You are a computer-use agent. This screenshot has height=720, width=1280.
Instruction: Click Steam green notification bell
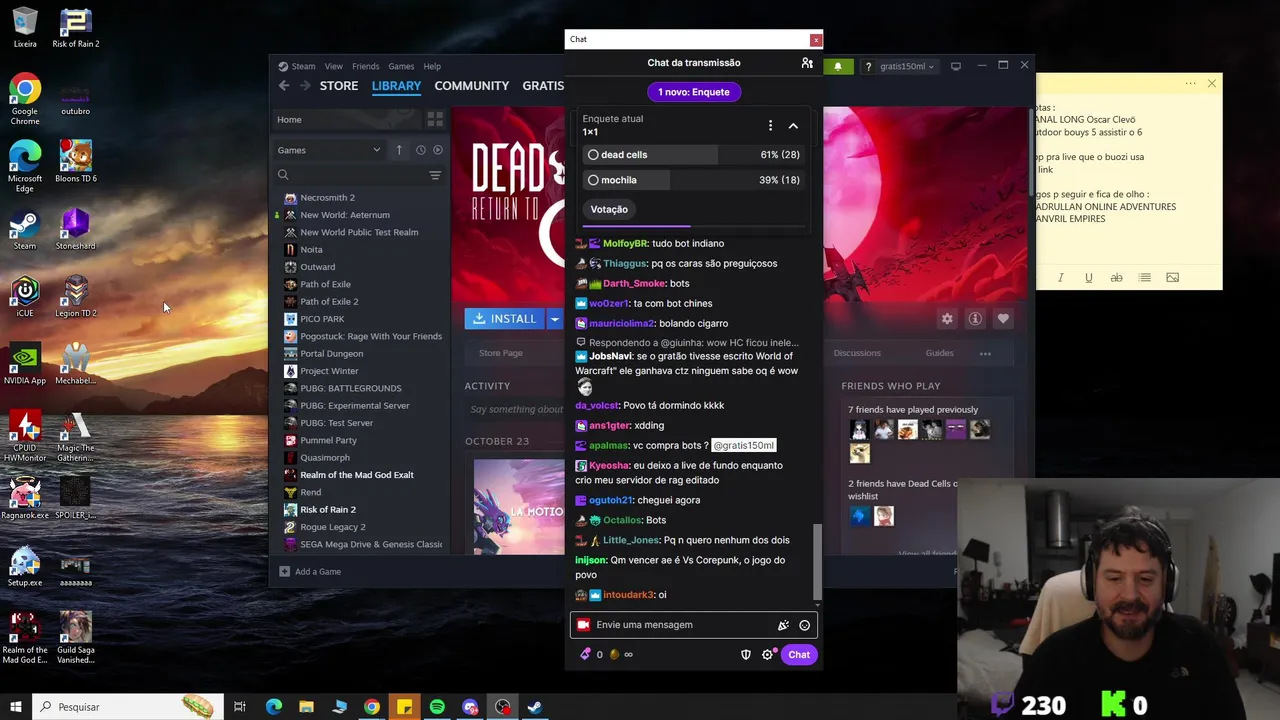point(838,66)
